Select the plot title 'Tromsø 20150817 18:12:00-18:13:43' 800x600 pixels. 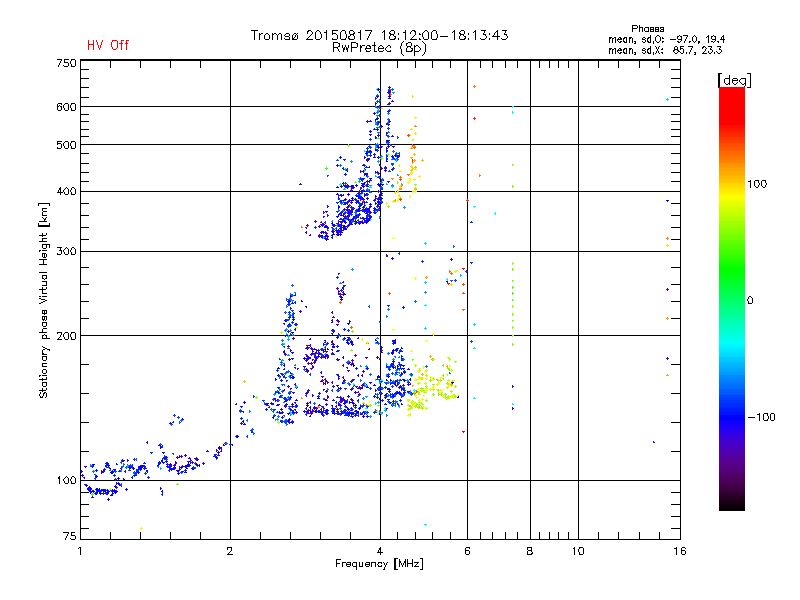tap(379, 35)
